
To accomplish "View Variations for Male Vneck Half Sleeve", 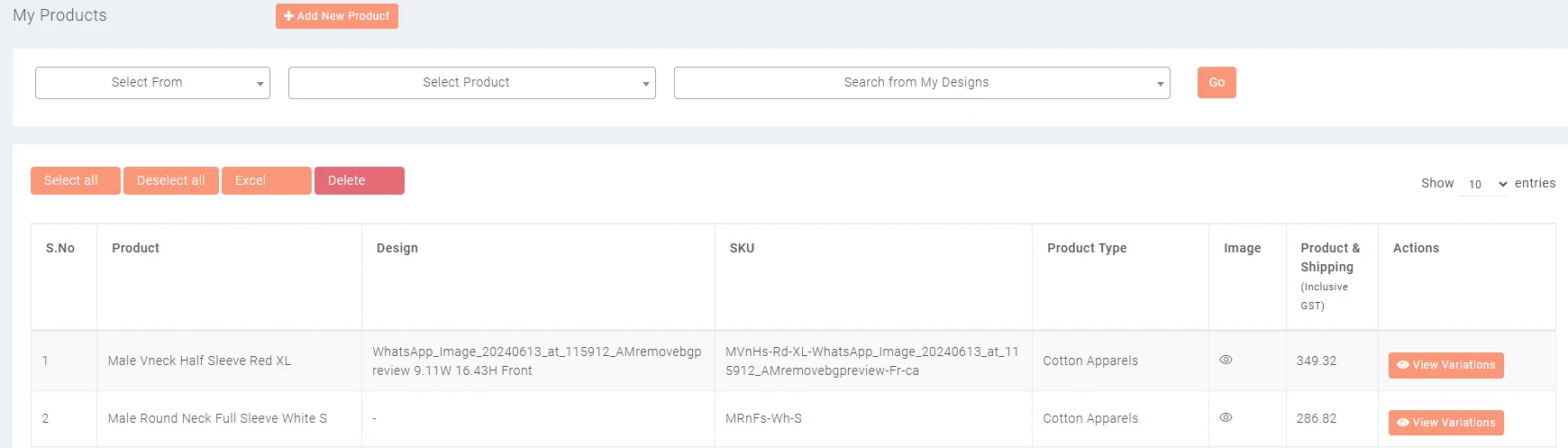I will click(x=1445, y=365).
